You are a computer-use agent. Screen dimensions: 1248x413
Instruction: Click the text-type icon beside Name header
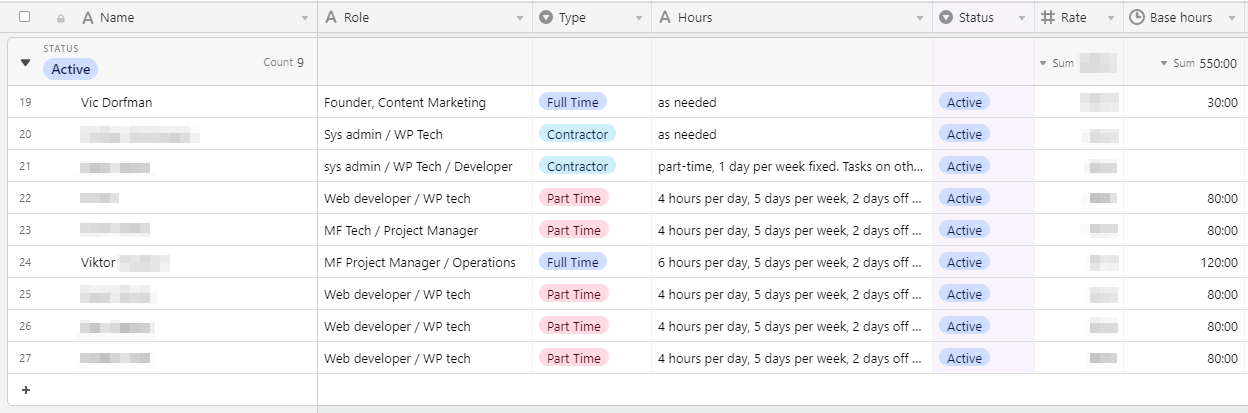pyautogui.click(x=88, y=18)
